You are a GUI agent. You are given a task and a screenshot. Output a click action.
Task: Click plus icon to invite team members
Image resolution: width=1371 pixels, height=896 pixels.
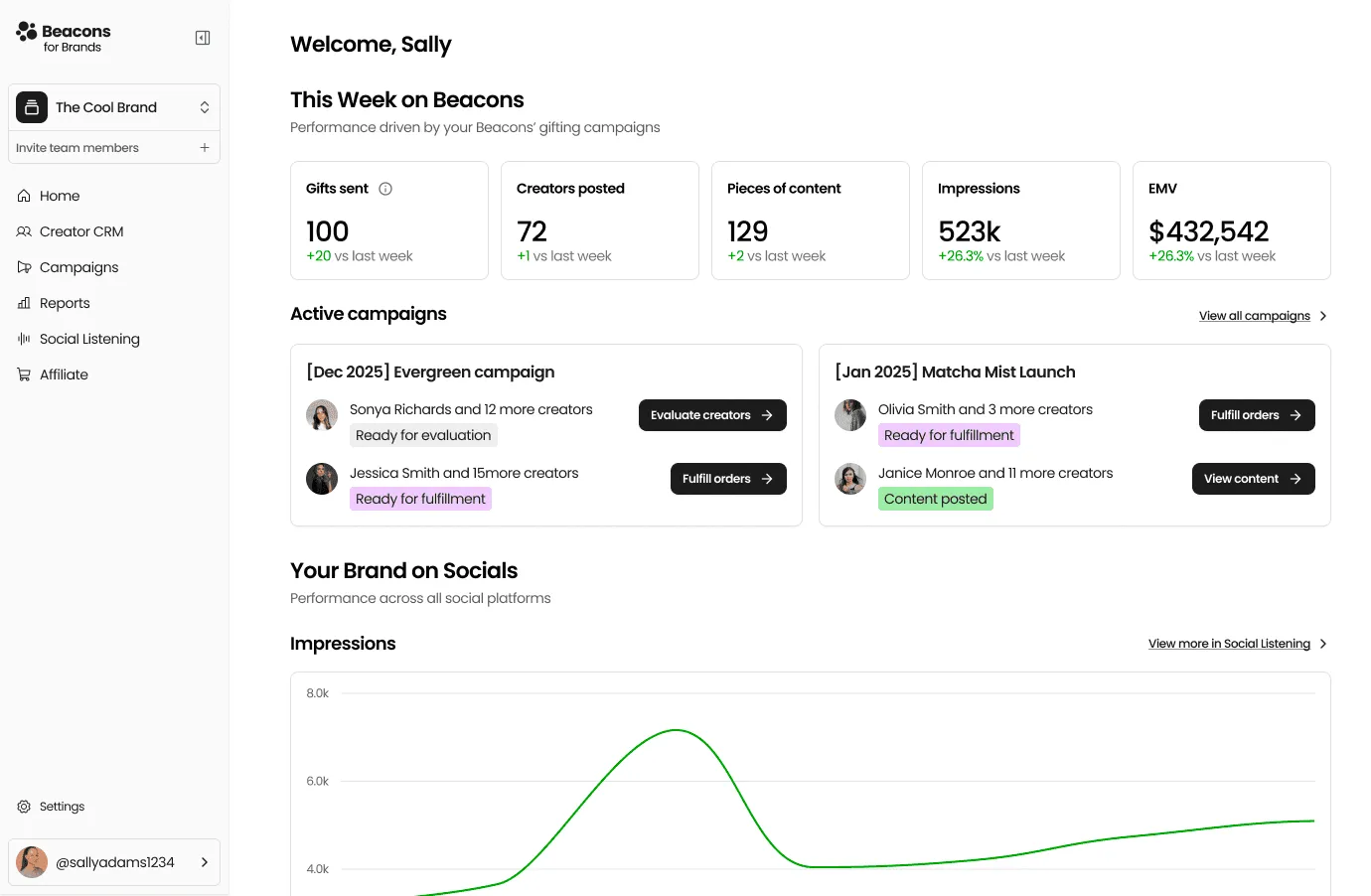tap(205, 148)
